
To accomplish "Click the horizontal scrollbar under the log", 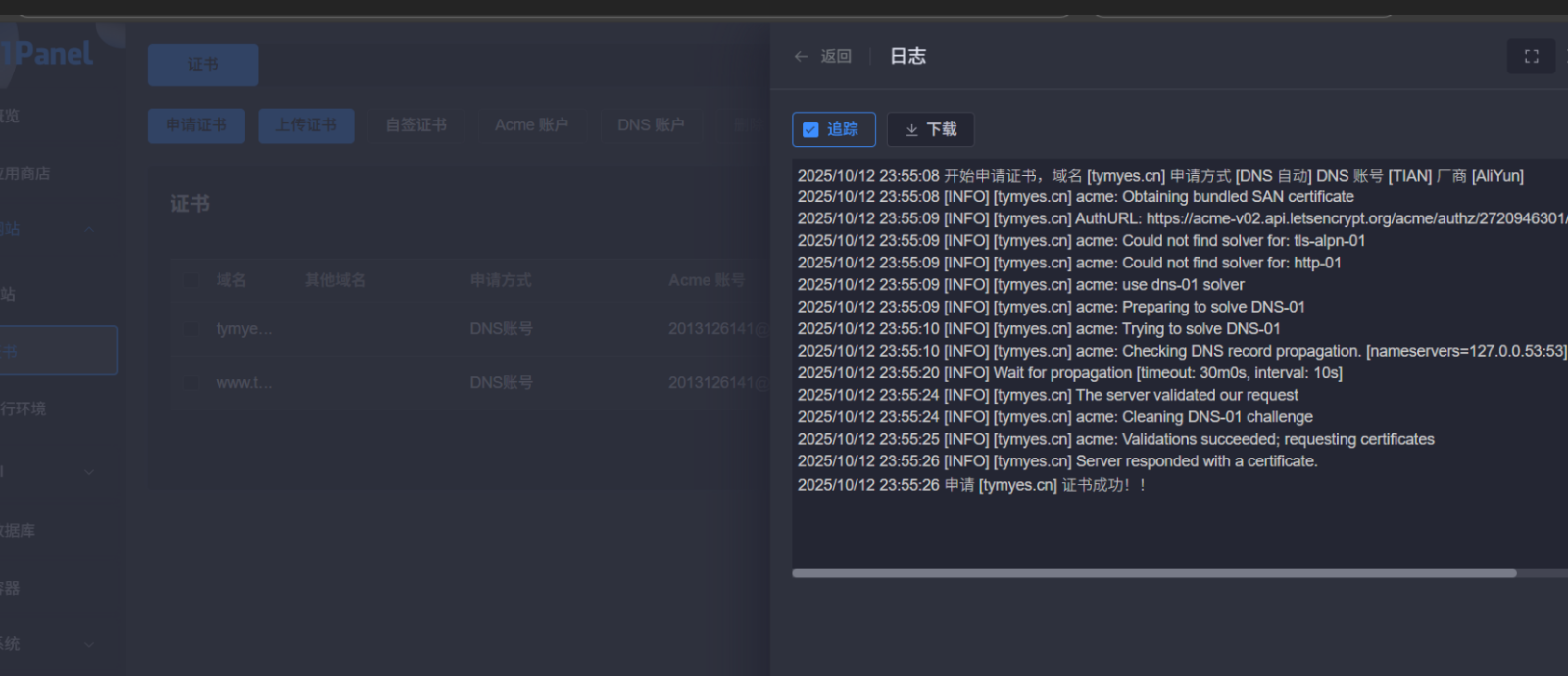I will click(1153, 573).
